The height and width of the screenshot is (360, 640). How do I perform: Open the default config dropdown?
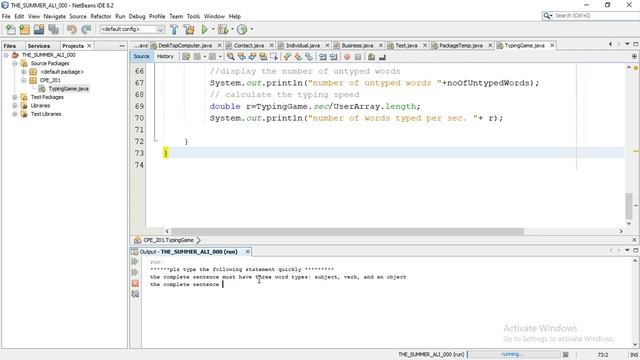[x=132, y=29]
